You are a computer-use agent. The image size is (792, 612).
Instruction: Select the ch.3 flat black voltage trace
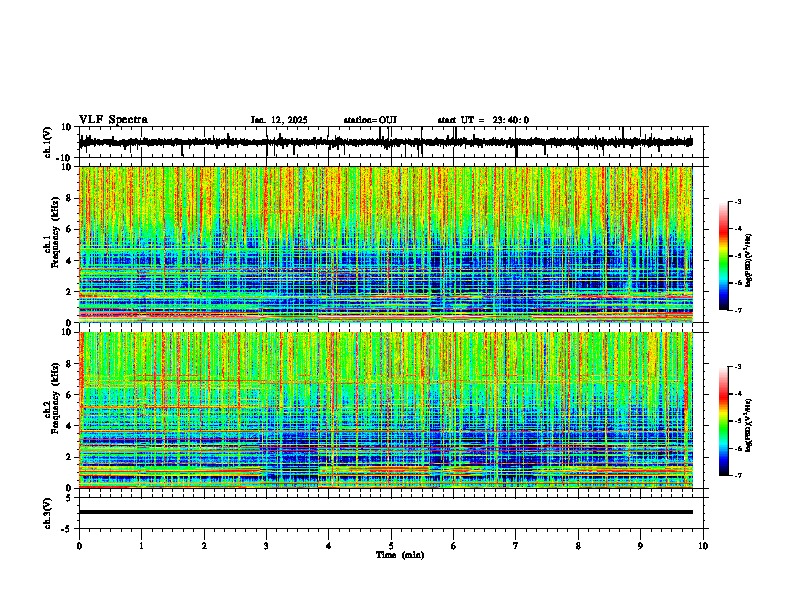[386, 512]
